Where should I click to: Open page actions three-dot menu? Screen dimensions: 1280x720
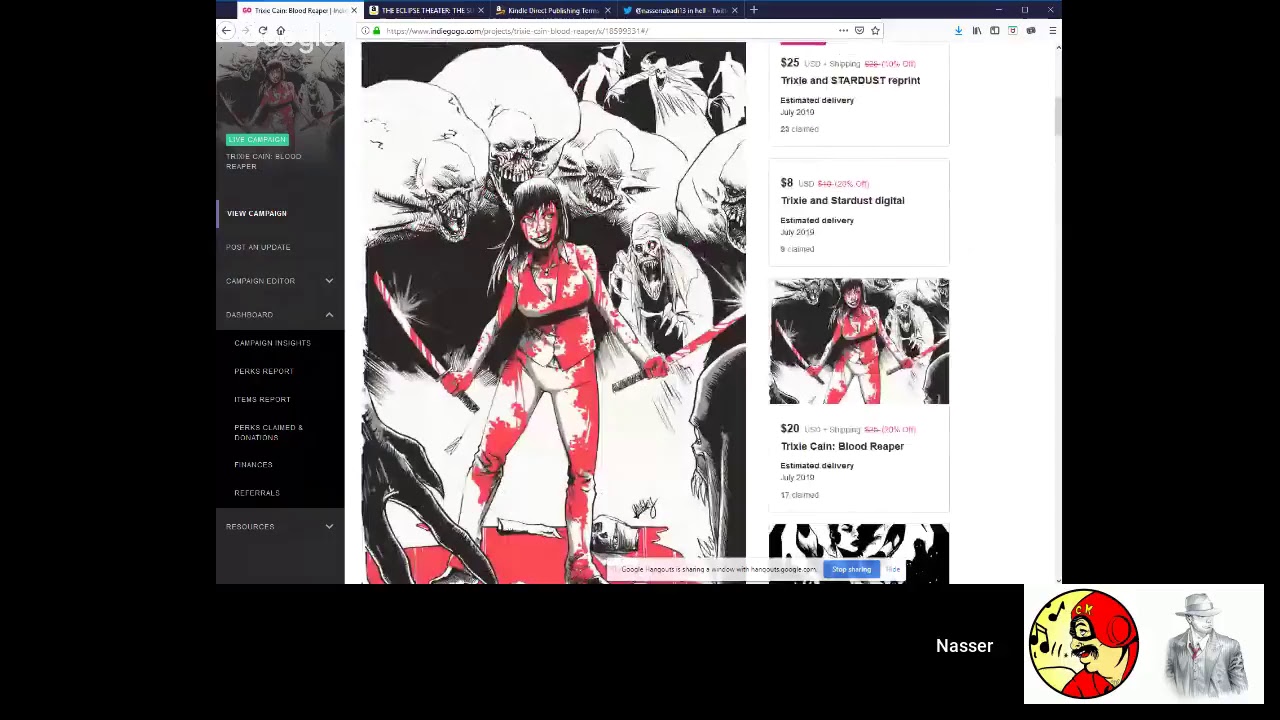click(x=843, y=31)
